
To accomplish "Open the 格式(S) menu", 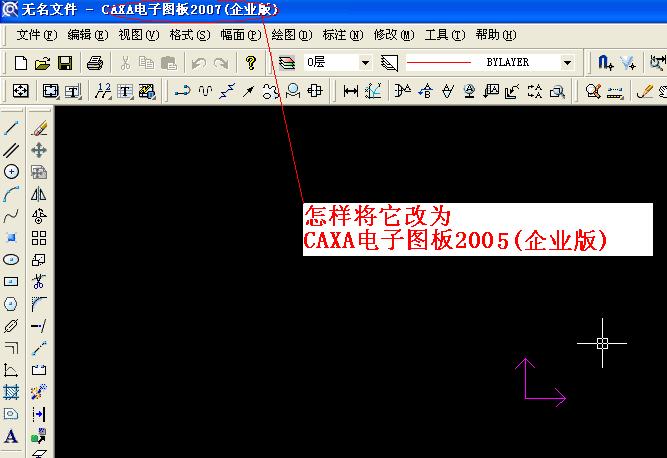I will 190,35.
